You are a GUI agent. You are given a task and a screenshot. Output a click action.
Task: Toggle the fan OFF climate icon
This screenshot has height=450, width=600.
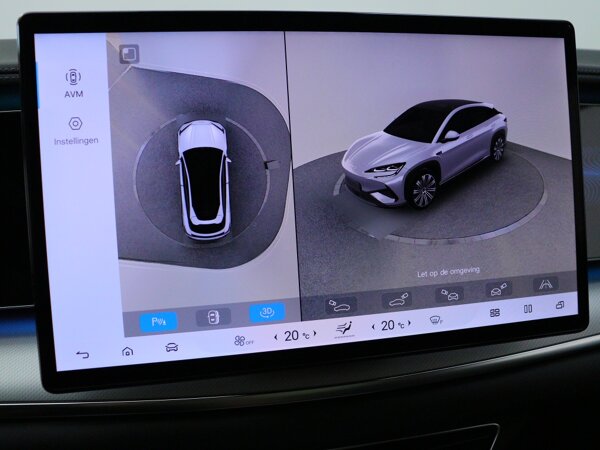pyautogui.click(x=243, y=340)
